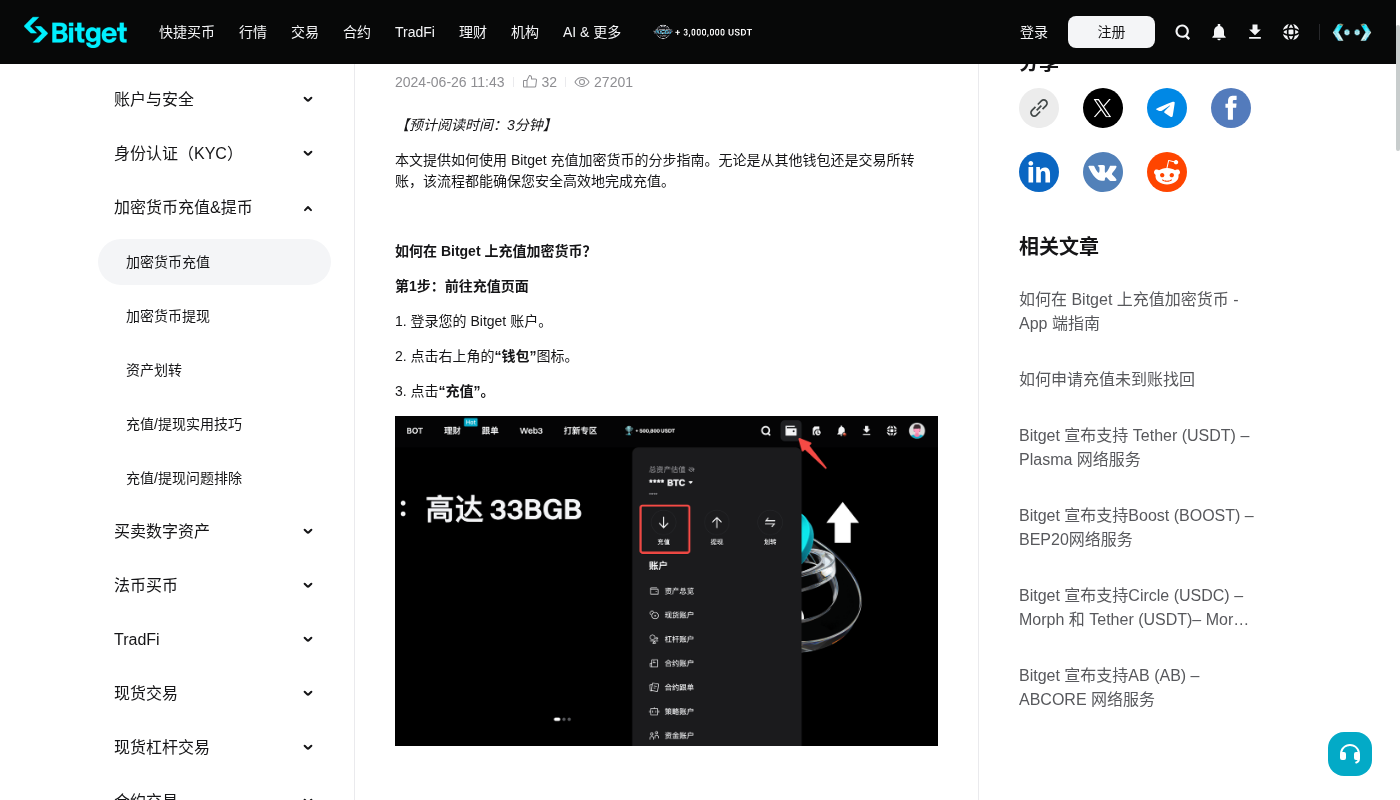Click the 注册 button

point(1111,32)
